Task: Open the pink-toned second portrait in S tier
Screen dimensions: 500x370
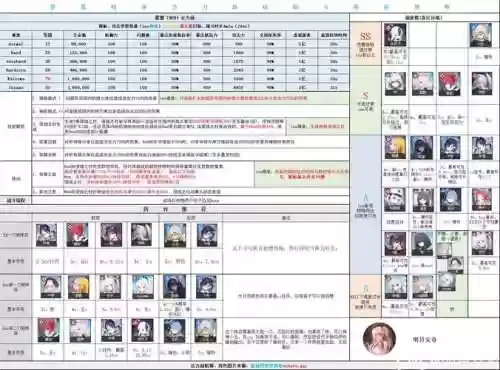Action: (x=422, y=84)
